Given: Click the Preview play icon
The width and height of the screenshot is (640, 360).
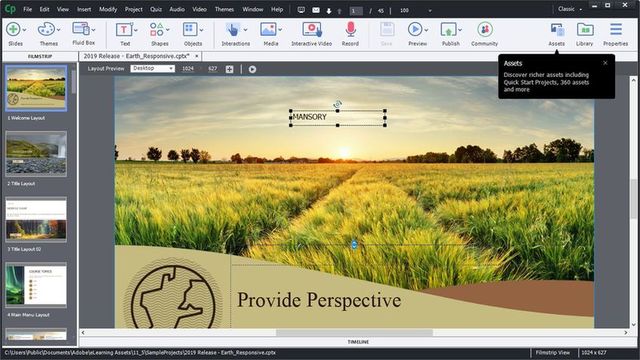Looking at the screenshot, I should (415, 29).
